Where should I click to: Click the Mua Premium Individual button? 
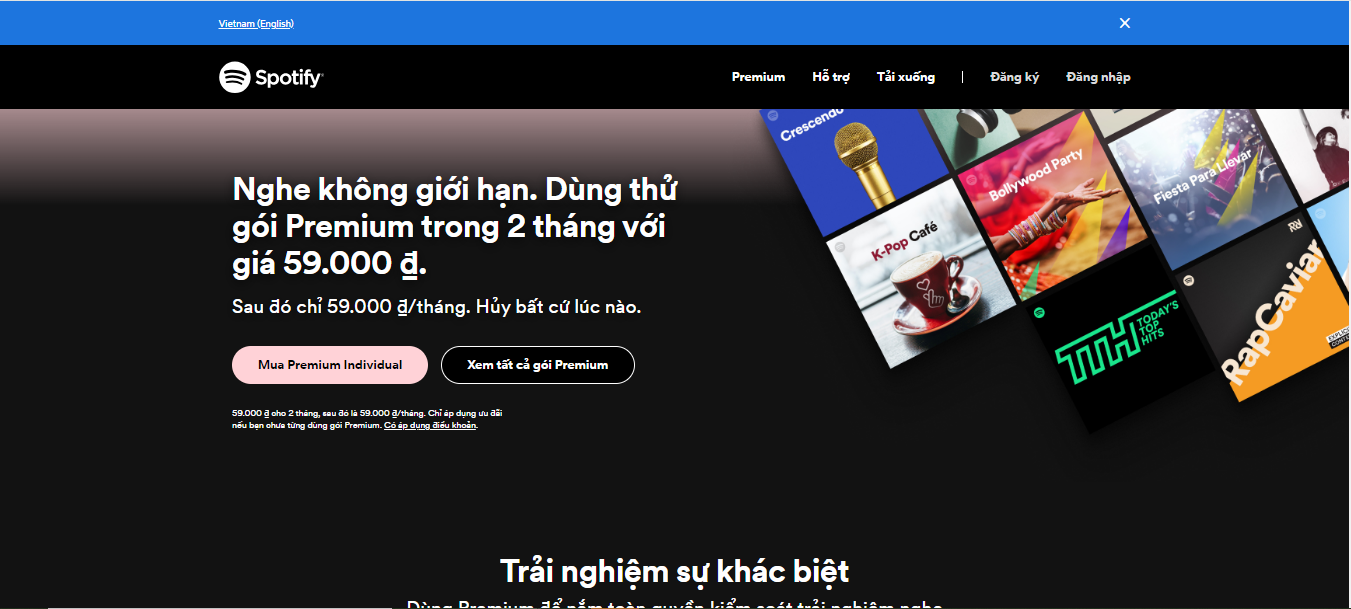pyautogui.click(x=330, y=365)
